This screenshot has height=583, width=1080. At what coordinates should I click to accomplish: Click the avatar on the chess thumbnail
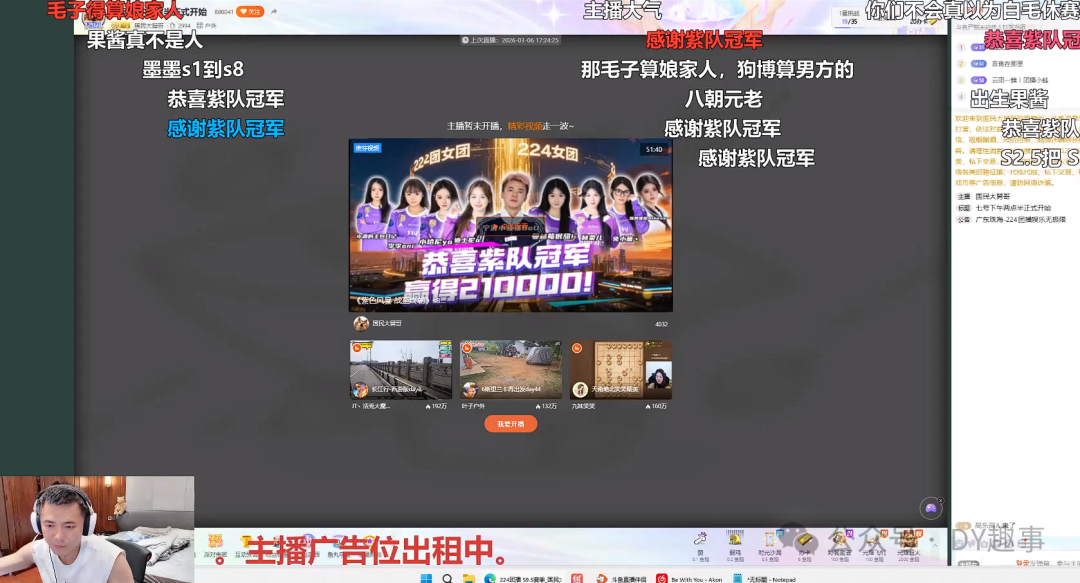coord(580,390)
